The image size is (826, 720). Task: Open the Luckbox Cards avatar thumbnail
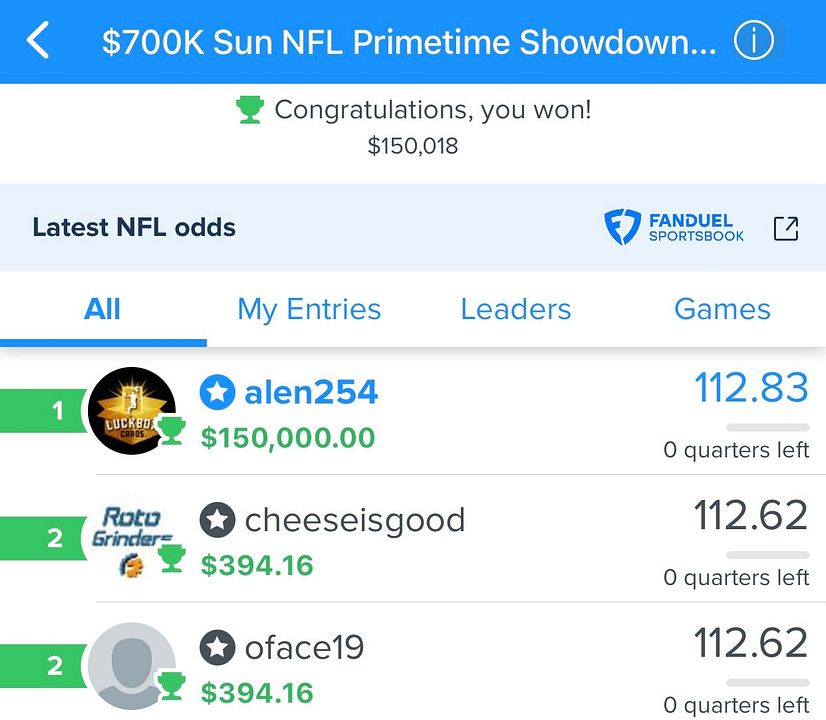tap(132, 411)
